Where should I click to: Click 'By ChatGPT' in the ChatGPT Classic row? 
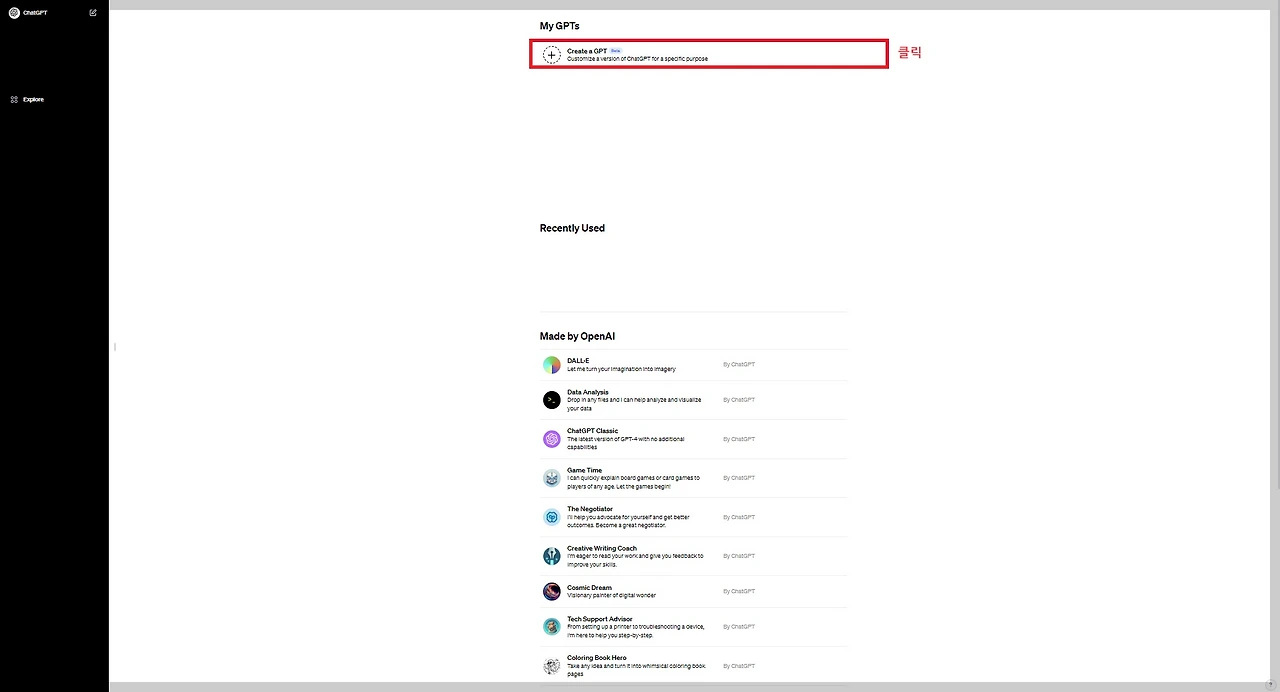pos(739,439)
